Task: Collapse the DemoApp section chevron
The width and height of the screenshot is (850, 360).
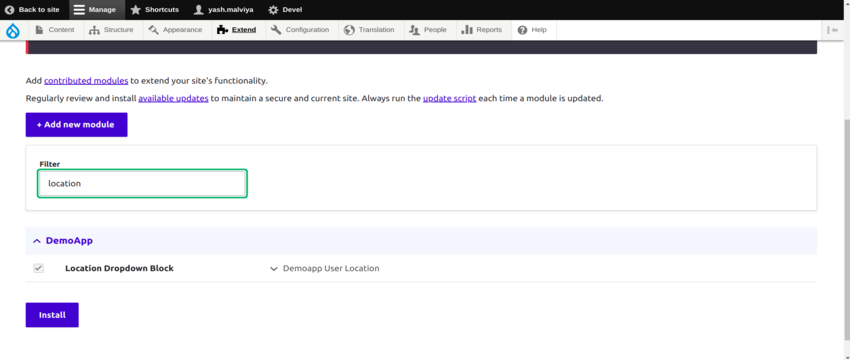Action: [37, 241]
